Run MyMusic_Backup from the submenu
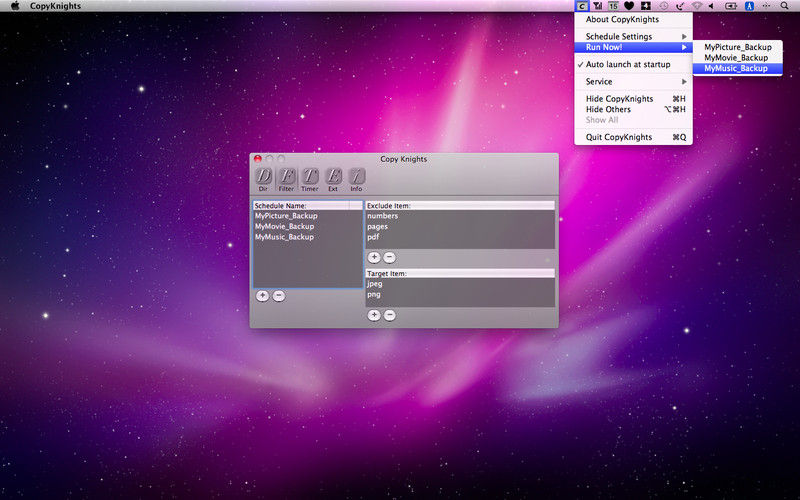800x500 pixels. click(737, 68)
